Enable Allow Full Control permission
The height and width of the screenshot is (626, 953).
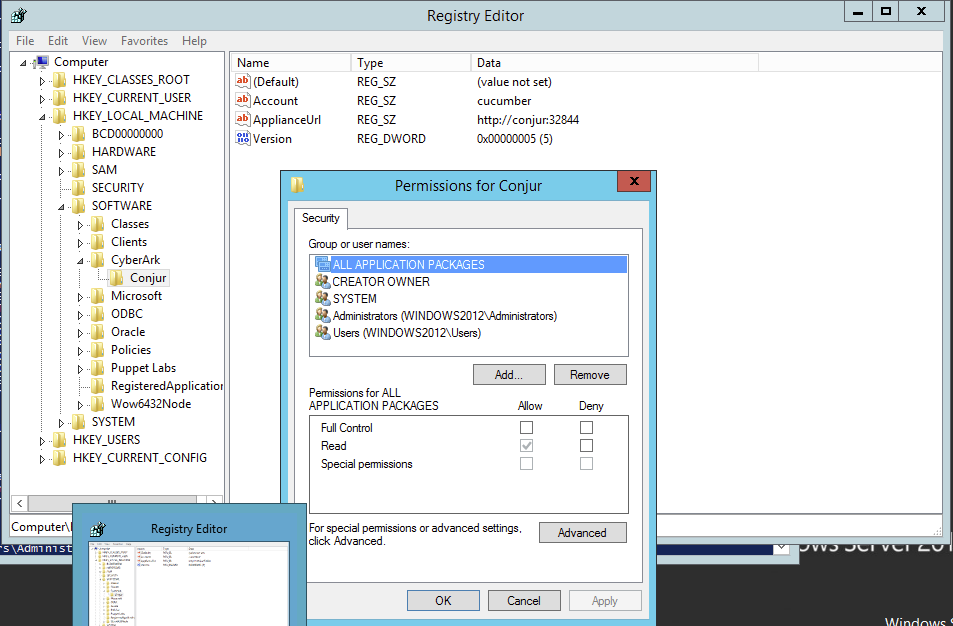click(x=526, y=427)
